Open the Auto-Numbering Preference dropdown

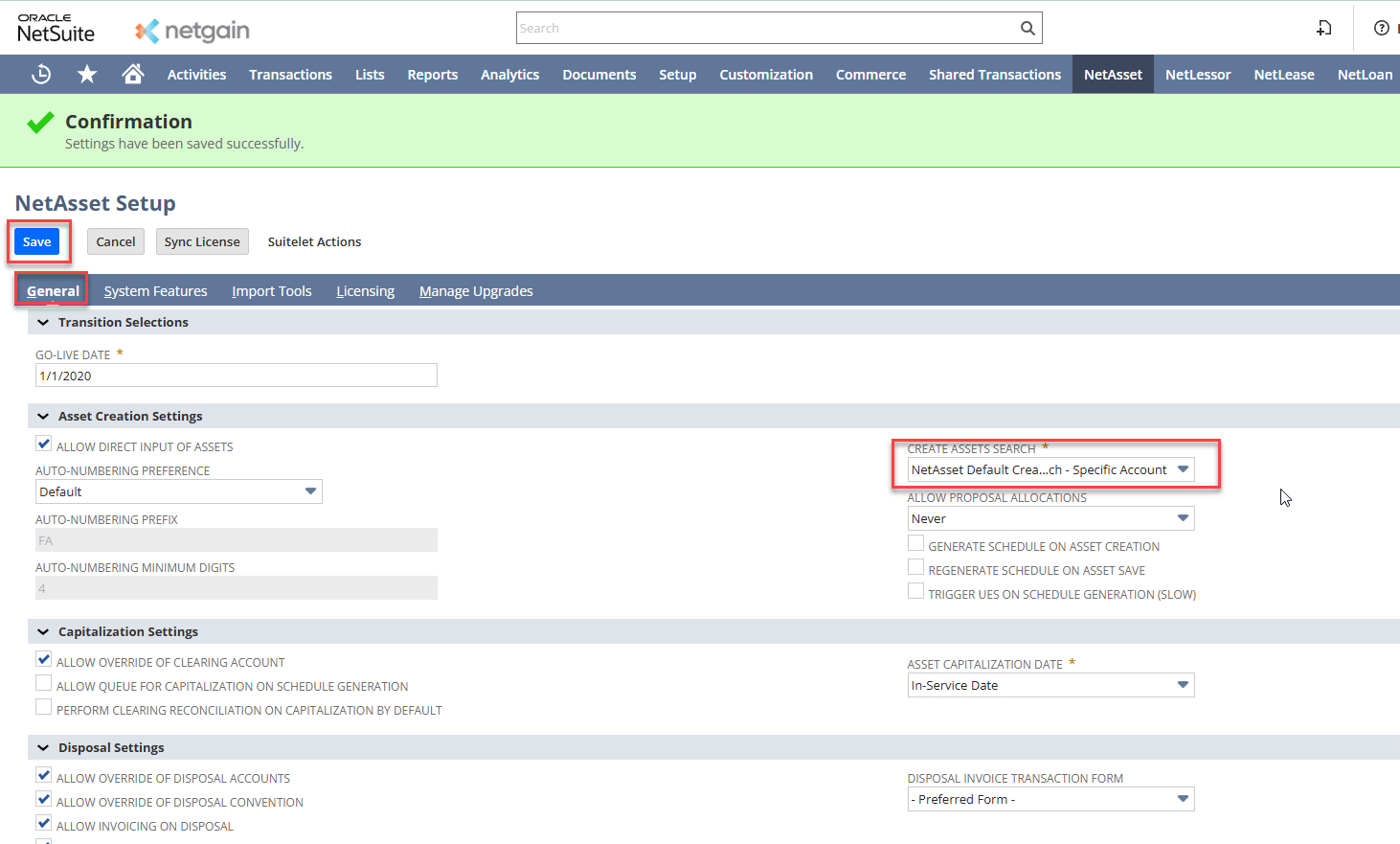click(x=178, y=491)
